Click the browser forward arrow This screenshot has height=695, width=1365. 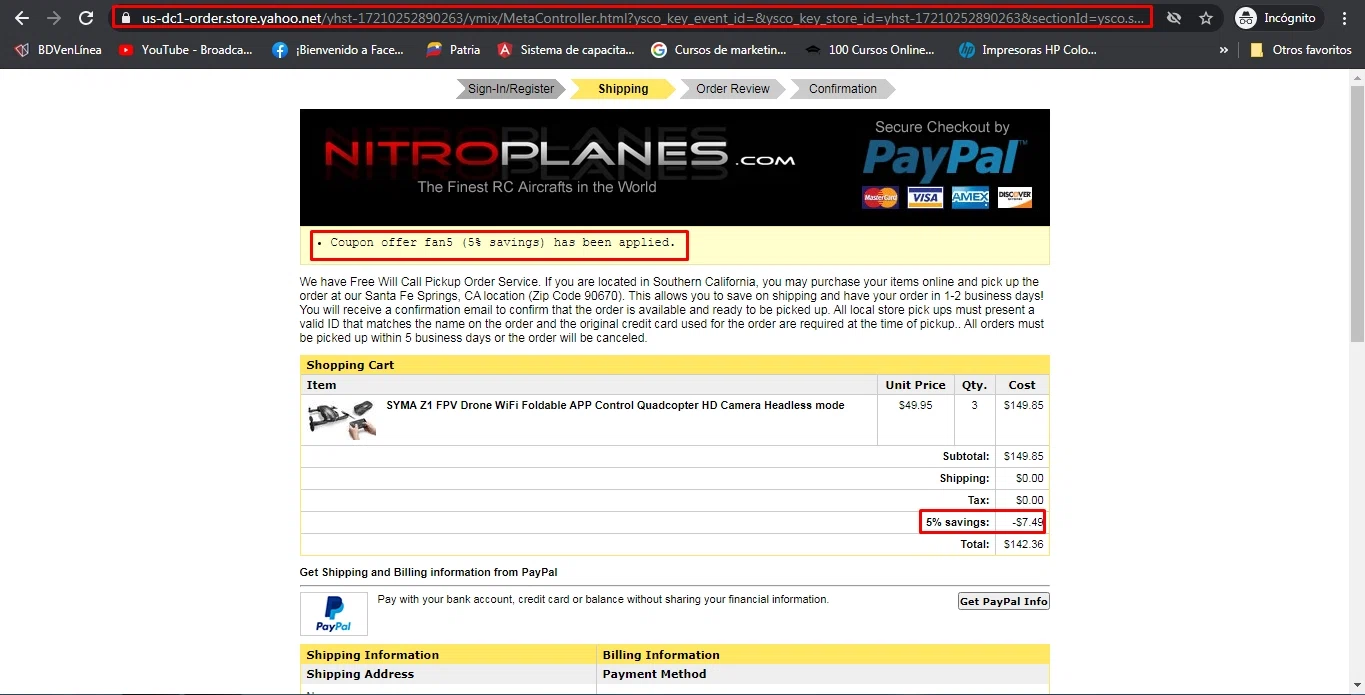53,18
